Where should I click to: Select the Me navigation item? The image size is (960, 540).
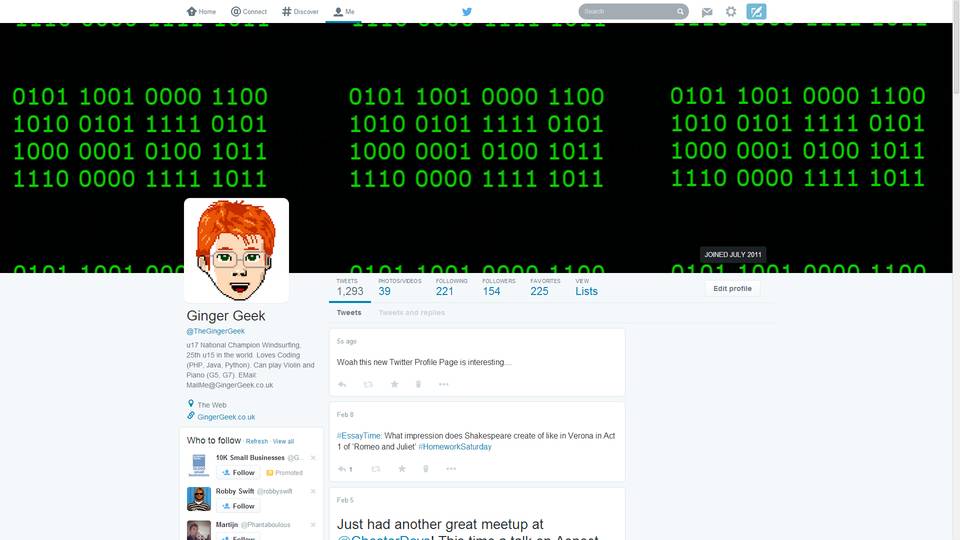[343, 11]
